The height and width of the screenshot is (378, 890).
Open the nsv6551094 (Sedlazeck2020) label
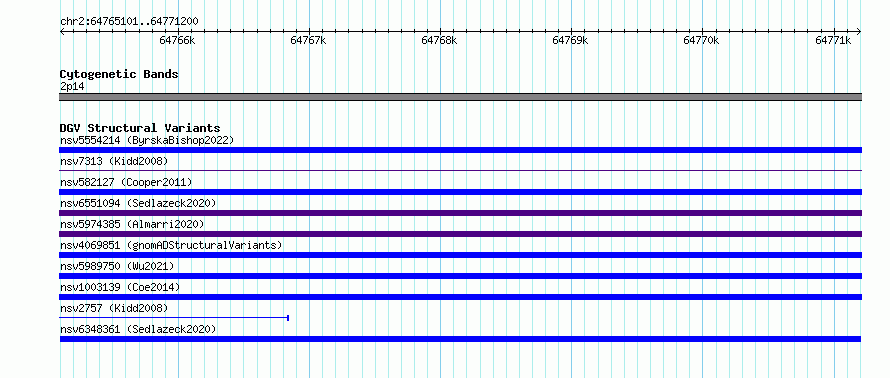click(x=138, y=203)
